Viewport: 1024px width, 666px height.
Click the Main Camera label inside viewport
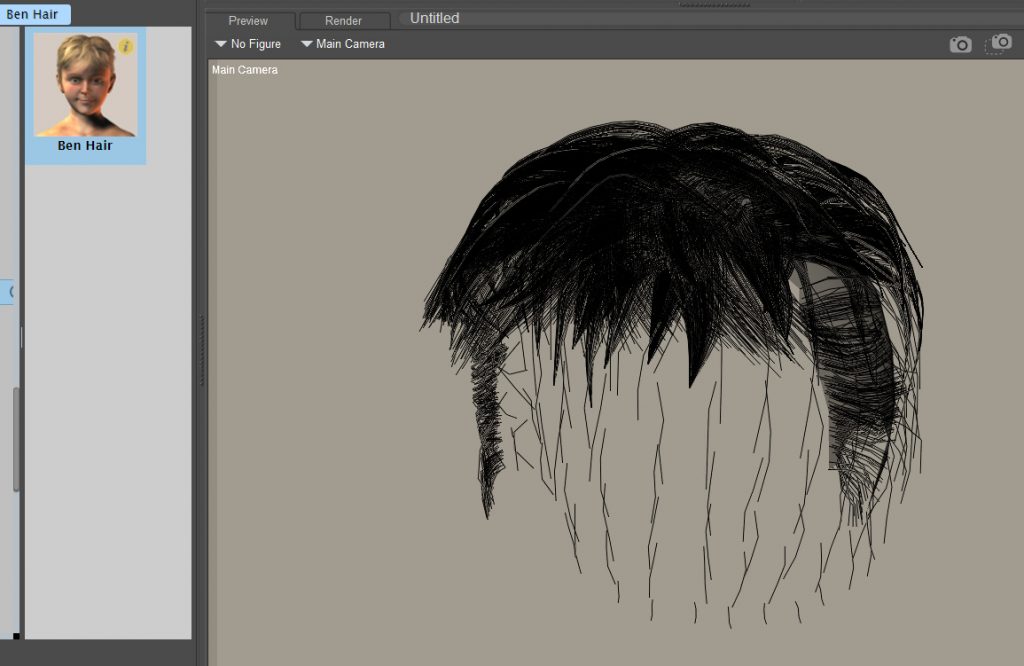point(245,70)
